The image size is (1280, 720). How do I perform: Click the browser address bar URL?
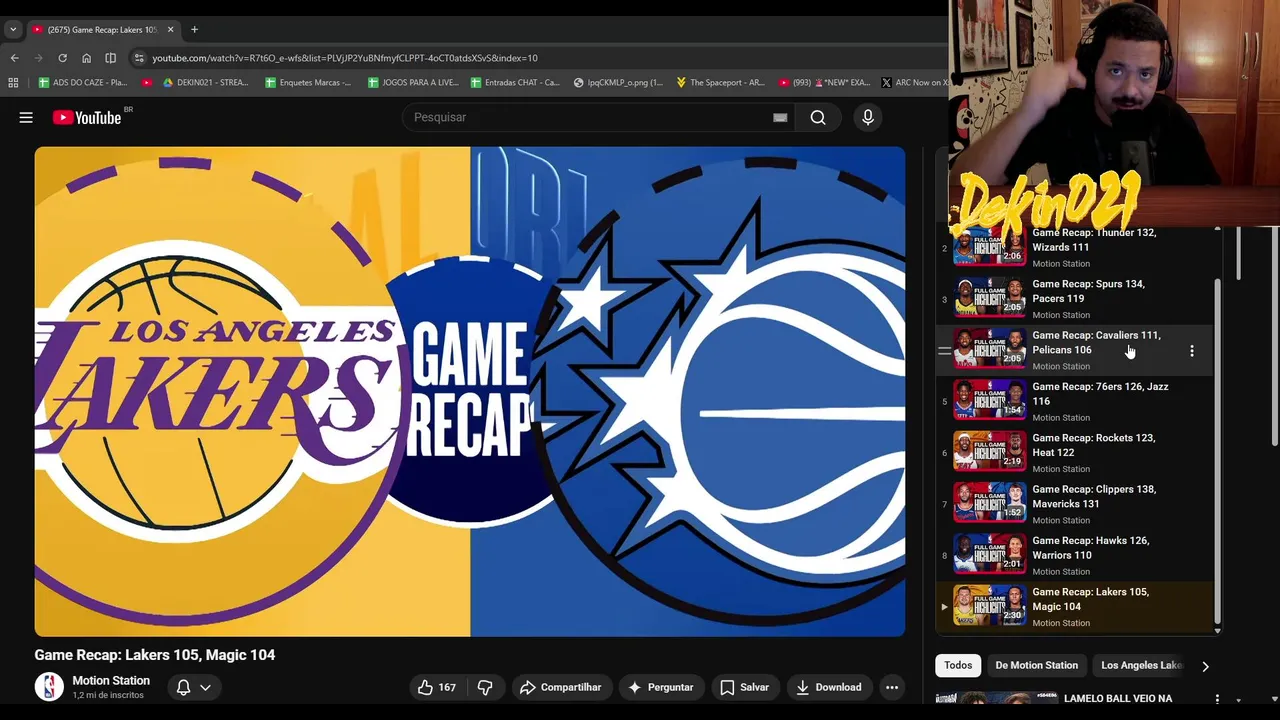point(345,58)
